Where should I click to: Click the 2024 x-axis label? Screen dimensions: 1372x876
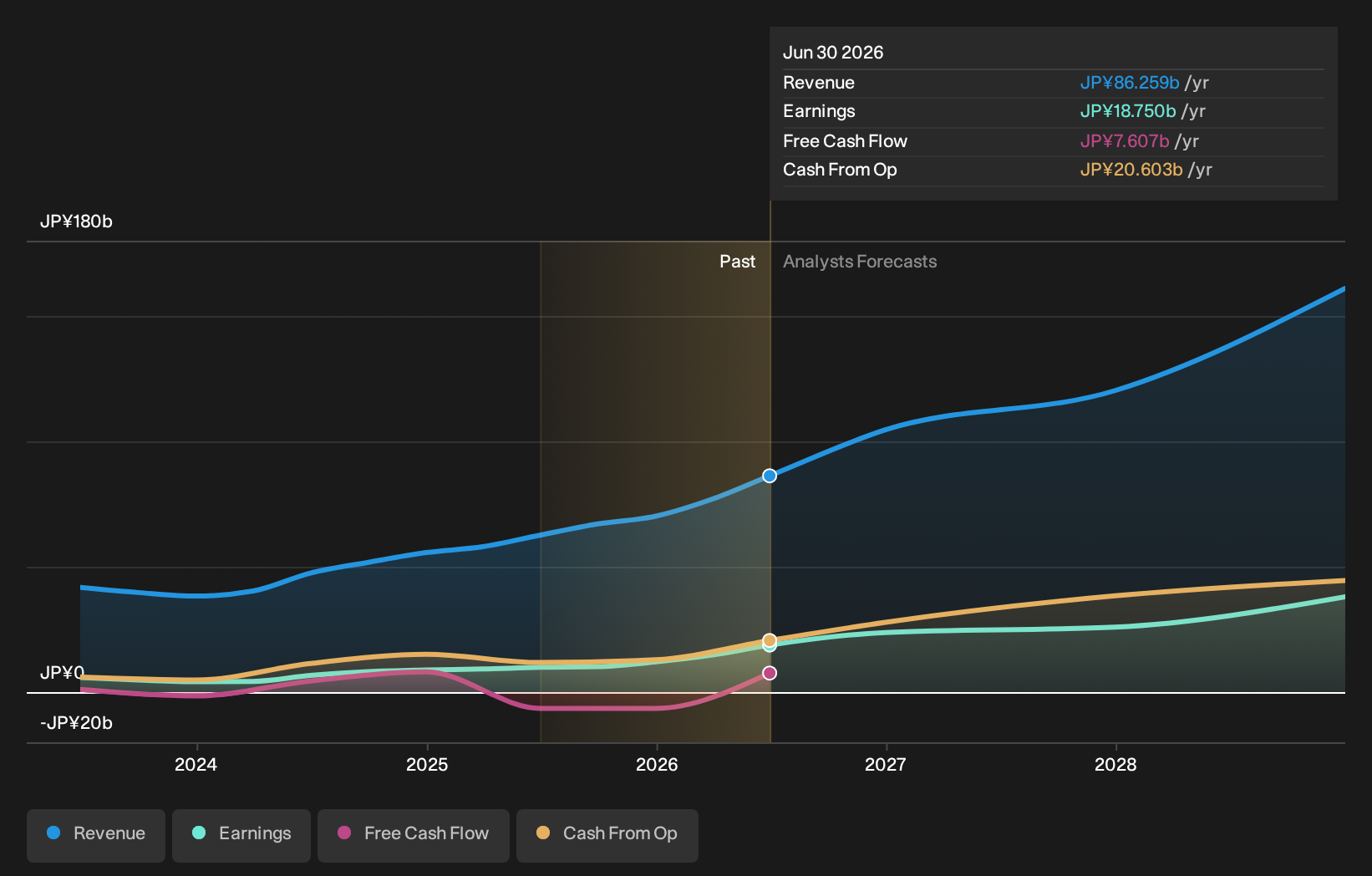click(x=196, y=764)
